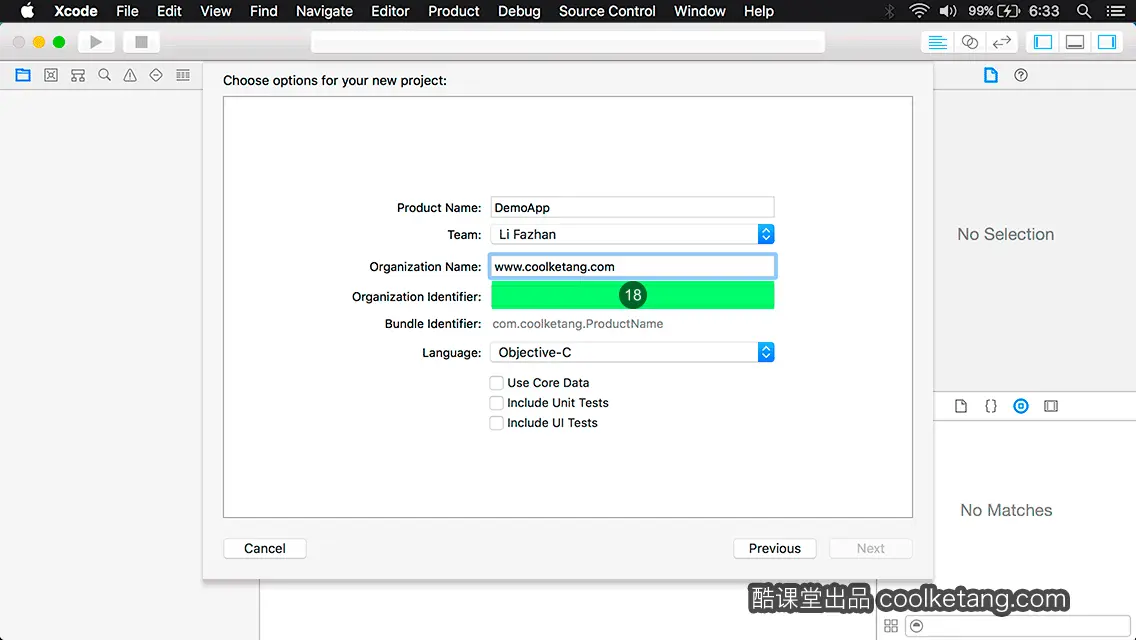The width and height of the screenshot is (1136, 640).
Task: Open the Media library
Action: click(1051, 406)
